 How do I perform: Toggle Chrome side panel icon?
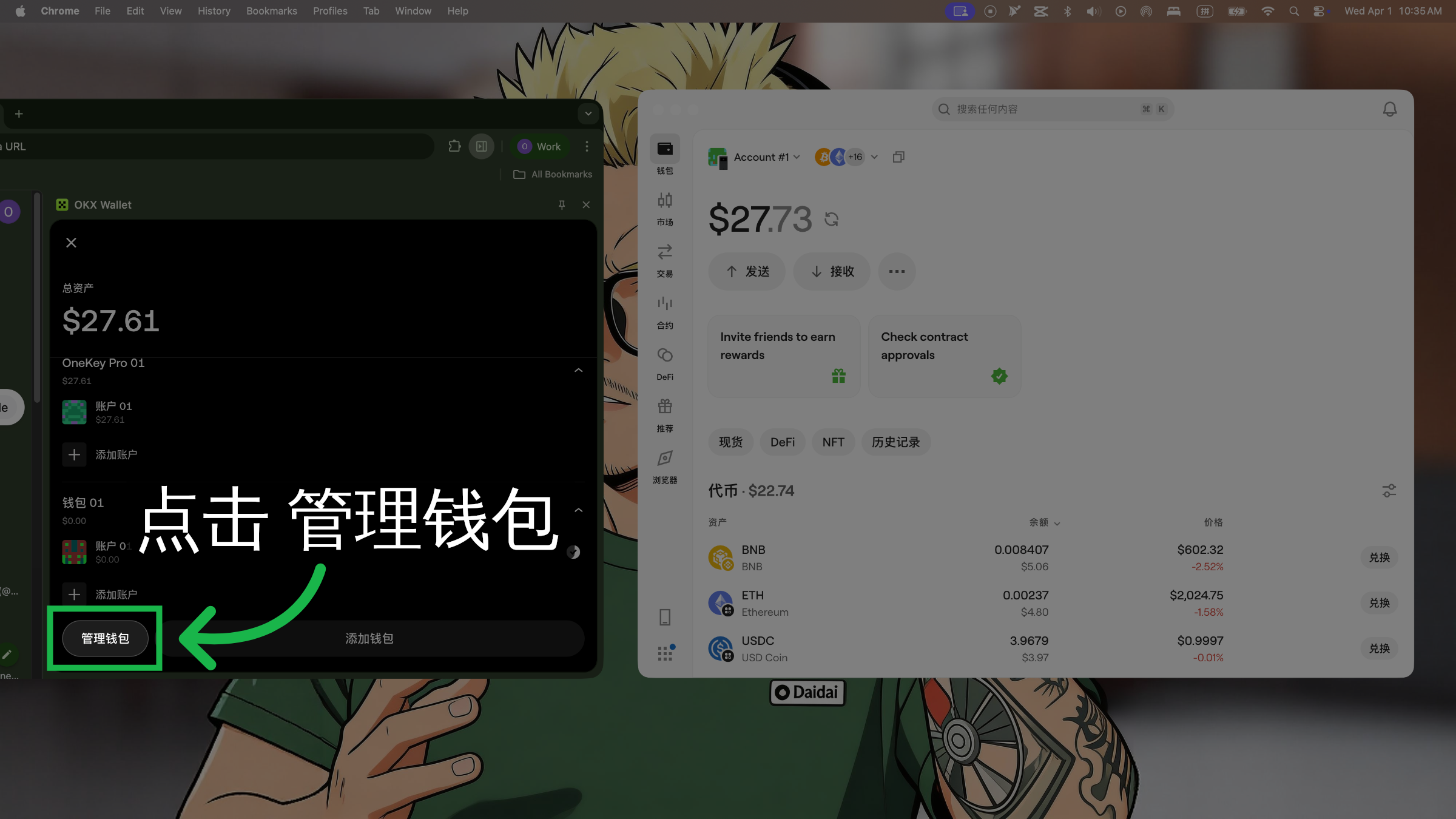[482, 146]
